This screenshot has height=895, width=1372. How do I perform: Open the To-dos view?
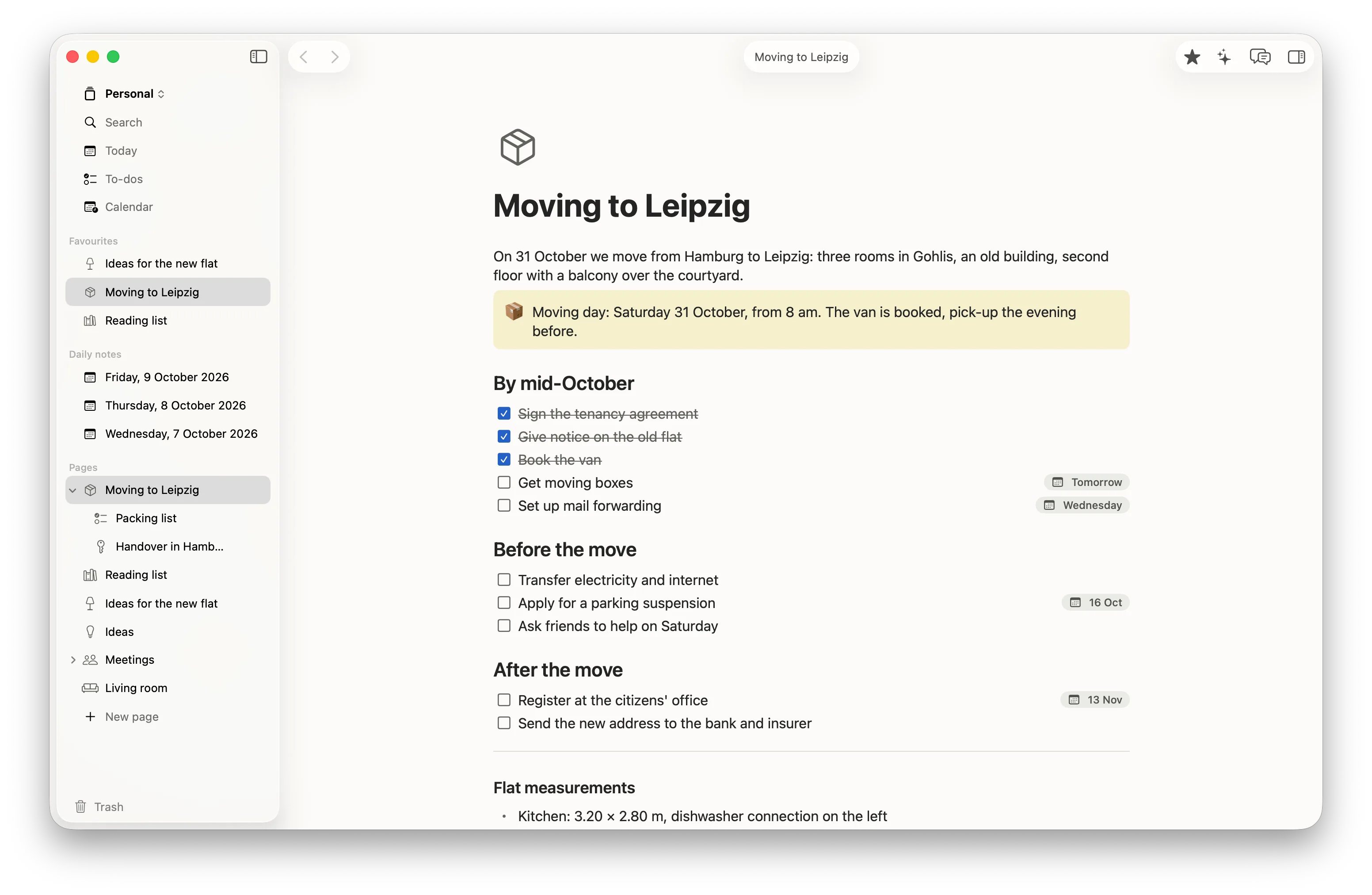coord(167,179)
